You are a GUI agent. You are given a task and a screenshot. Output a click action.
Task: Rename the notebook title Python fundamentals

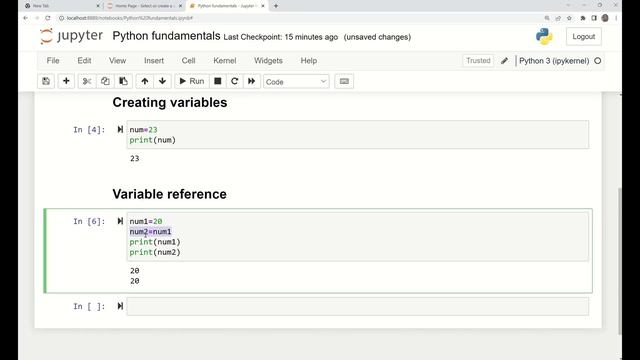166,36
